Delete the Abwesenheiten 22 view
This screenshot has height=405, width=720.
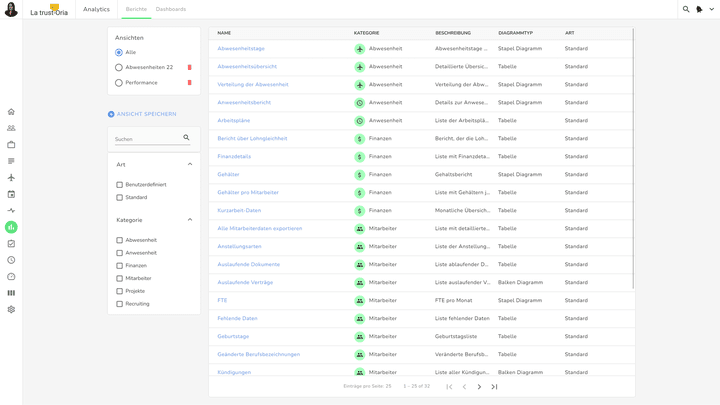point(190,67)
